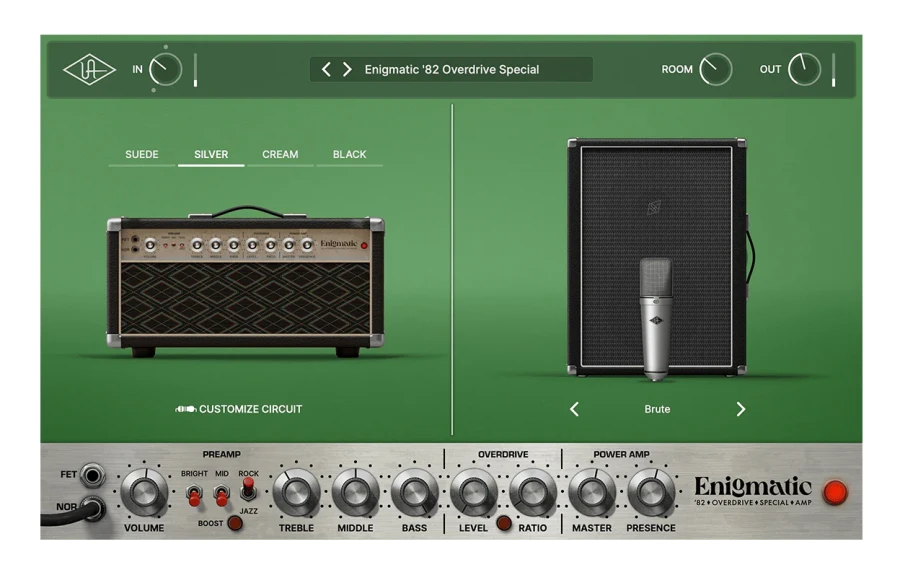Click the MASTER knob
The image size is (900, 570).
592,492
